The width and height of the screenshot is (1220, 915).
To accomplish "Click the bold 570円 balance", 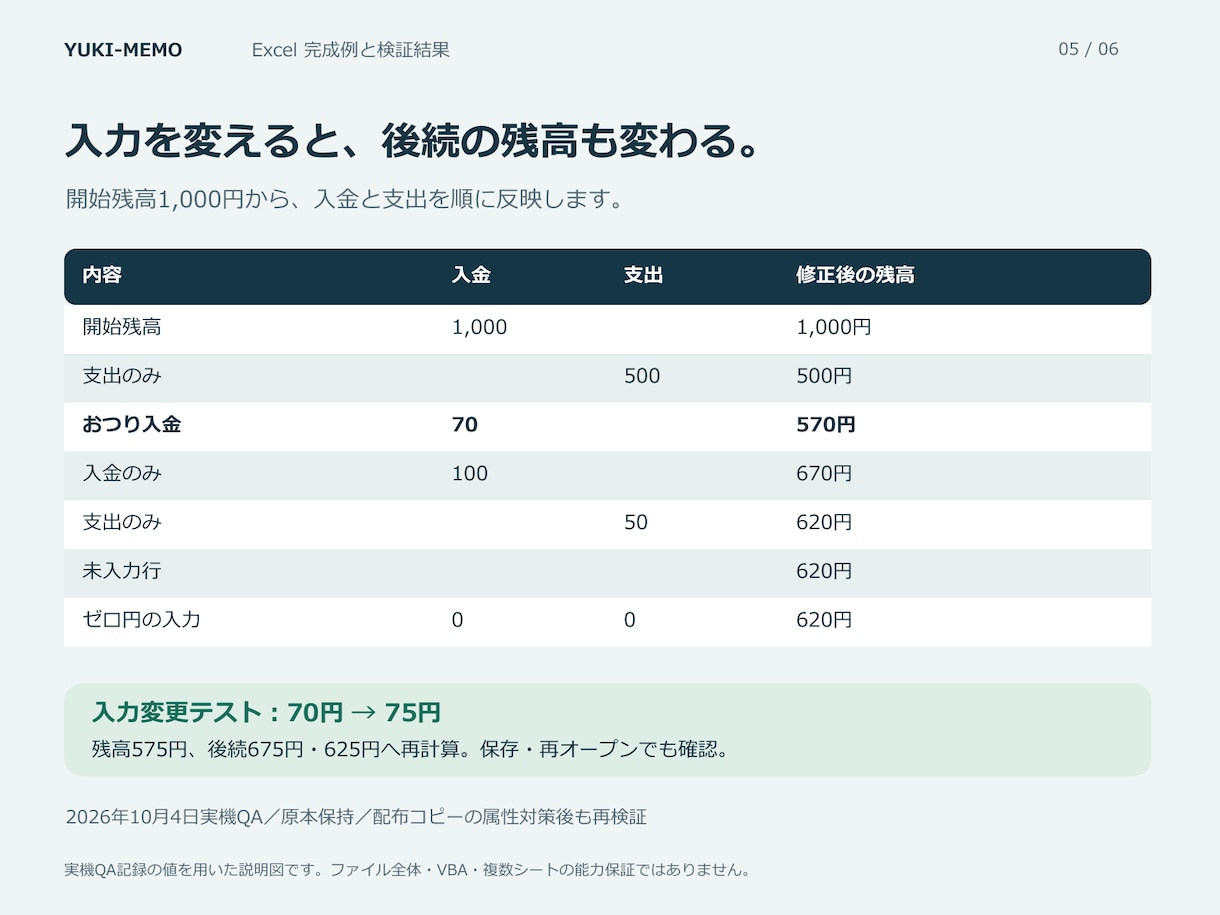I will [826, 425].
